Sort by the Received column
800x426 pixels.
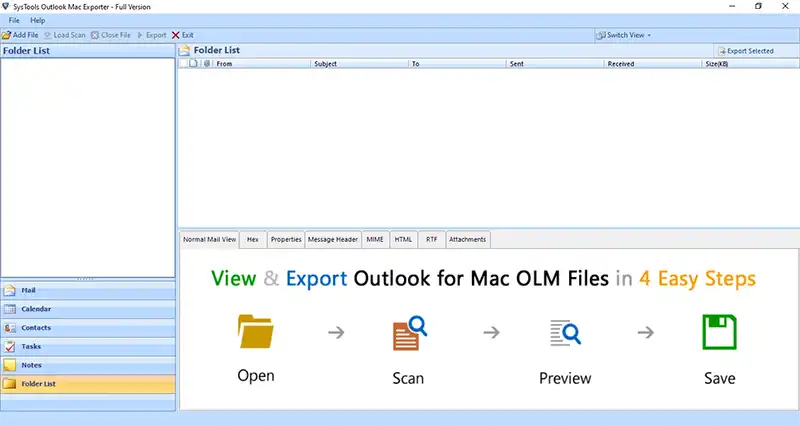pos(653,64)
